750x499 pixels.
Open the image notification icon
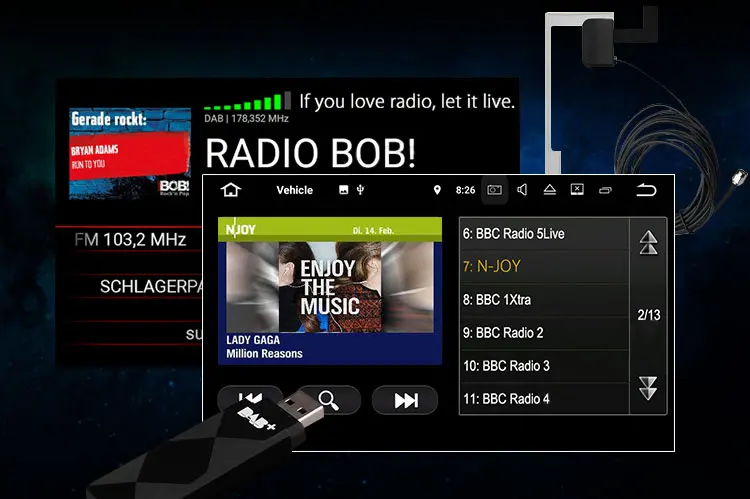(x=343, y=190)
